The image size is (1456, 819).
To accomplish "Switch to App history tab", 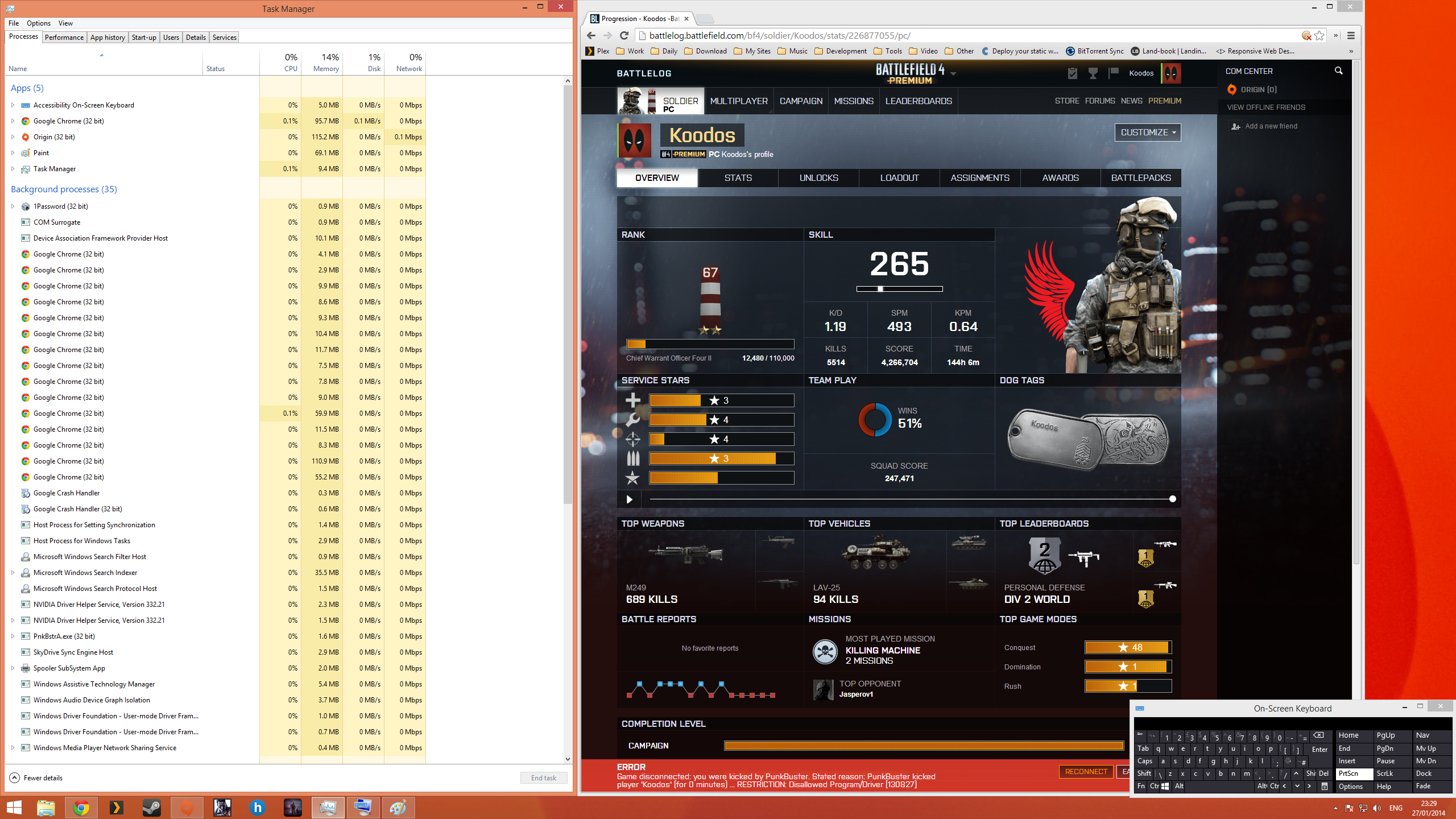I will click(x=107, y=38).
